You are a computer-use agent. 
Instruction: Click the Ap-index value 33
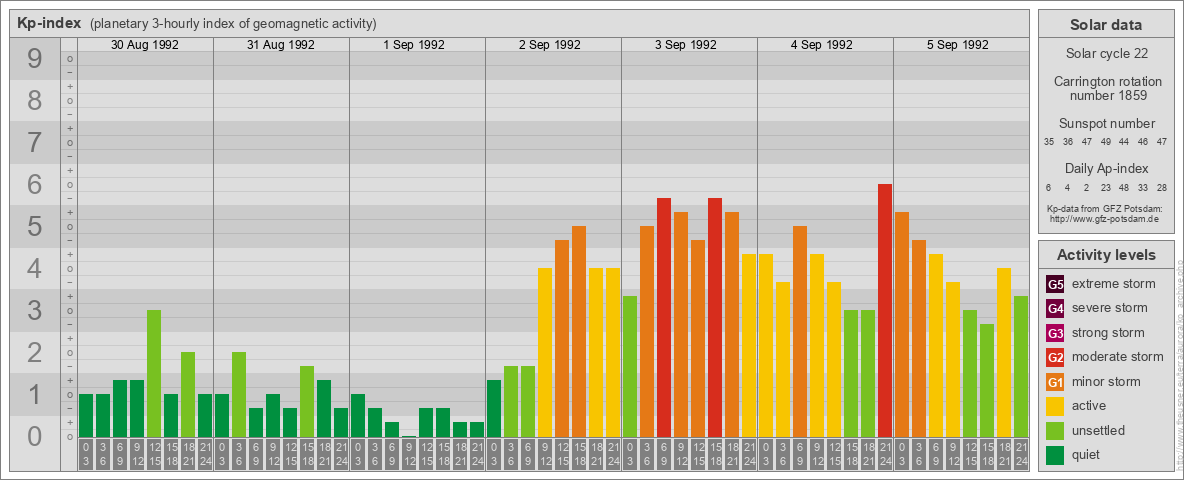[x=1143, y=187]
